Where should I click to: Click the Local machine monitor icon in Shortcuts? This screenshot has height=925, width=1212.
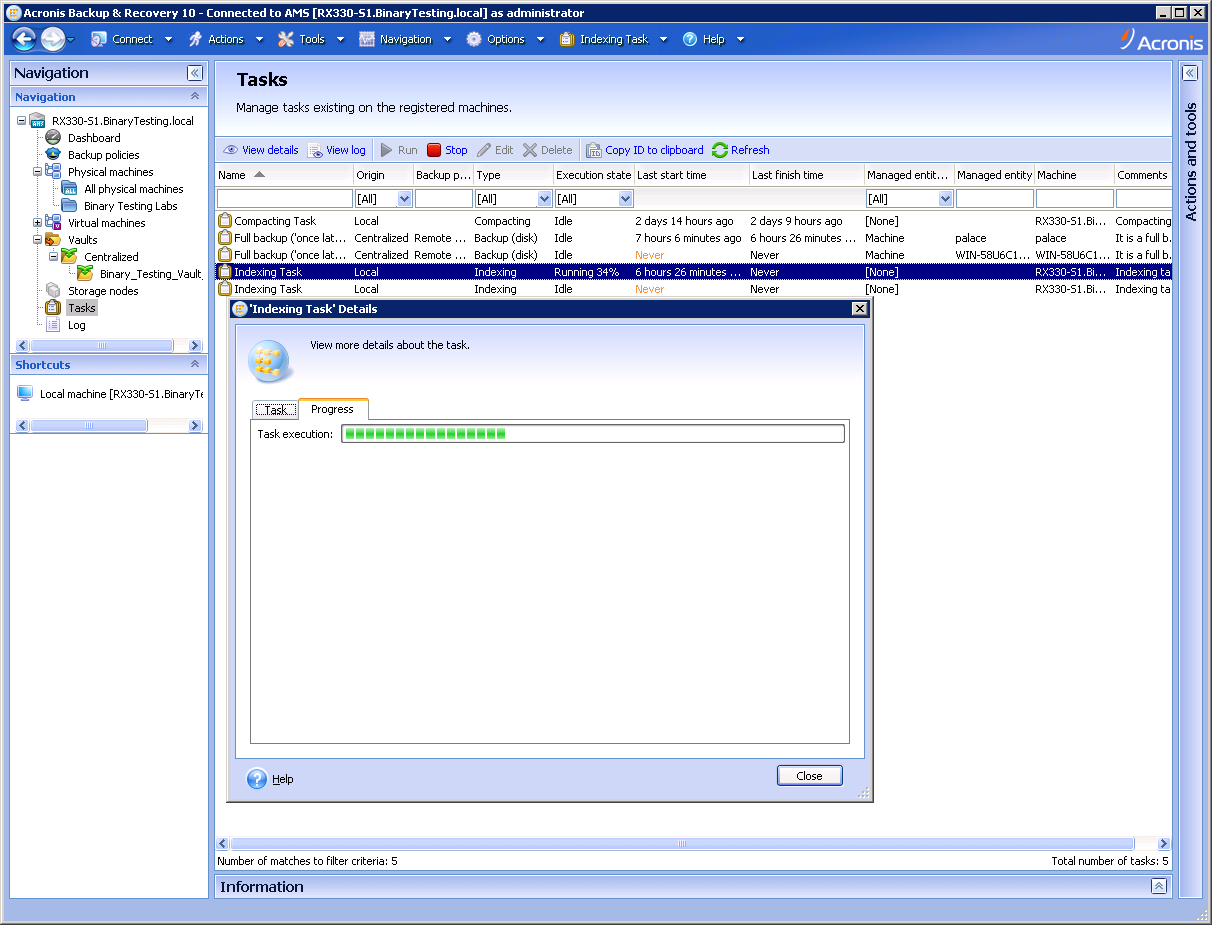(x=25, y=394)
